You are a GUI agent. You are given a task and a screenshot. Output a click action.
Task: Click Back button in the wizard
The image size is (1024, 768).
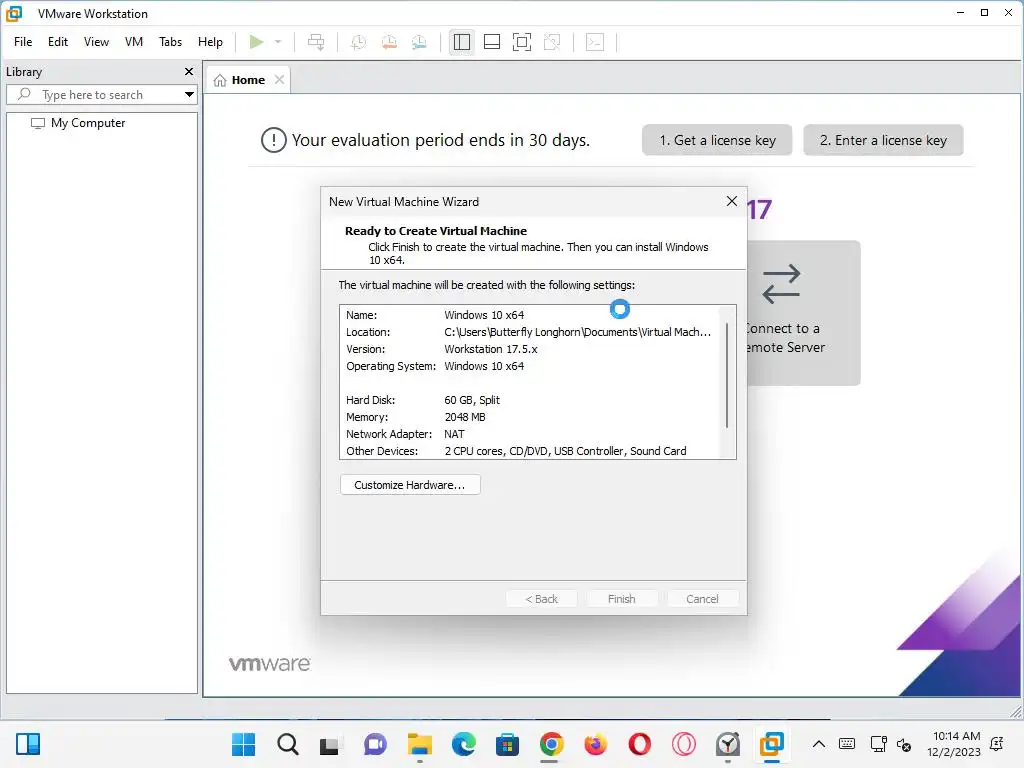[541, 599]
